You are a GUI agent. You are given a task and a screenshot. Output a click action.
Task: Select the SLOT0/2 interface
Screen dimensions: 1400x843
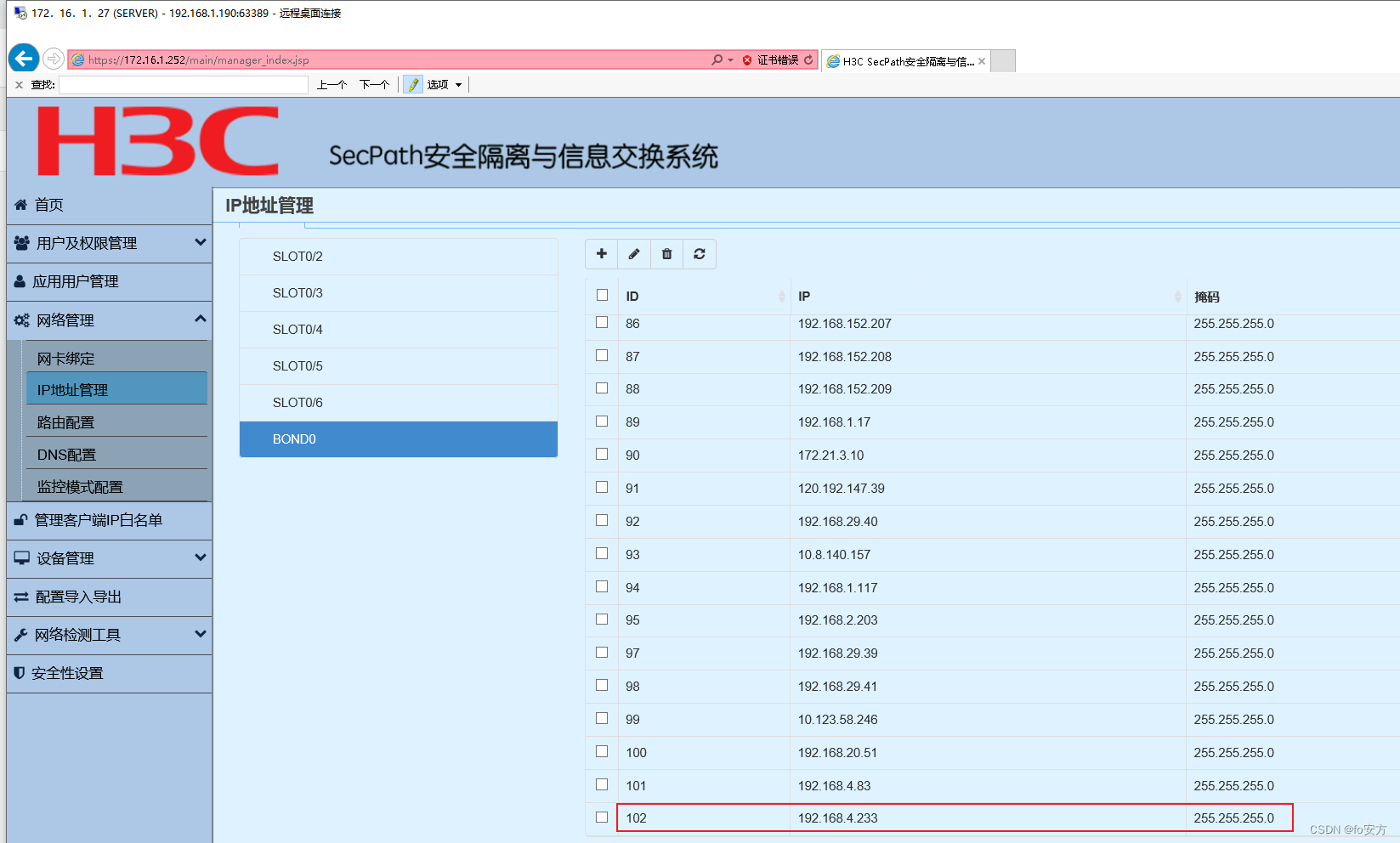click(399, 257)
